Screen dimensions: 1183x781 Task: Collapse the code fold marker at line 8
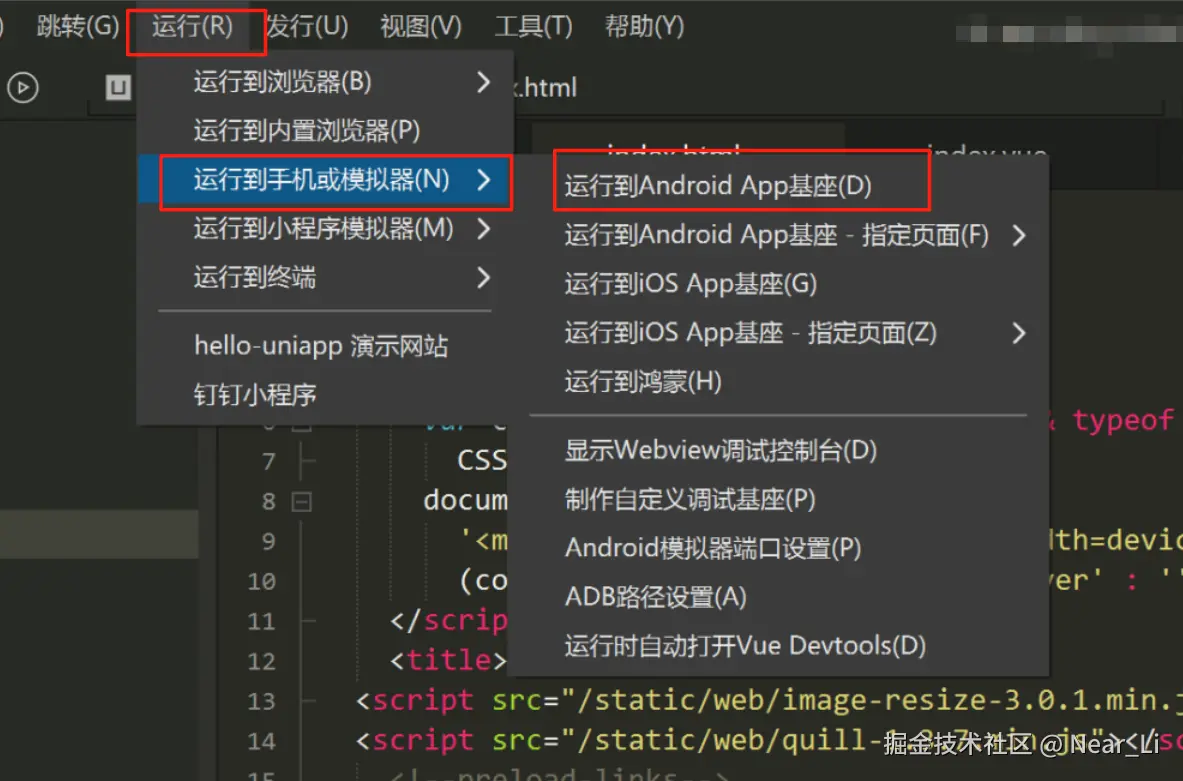pos(301,501)
